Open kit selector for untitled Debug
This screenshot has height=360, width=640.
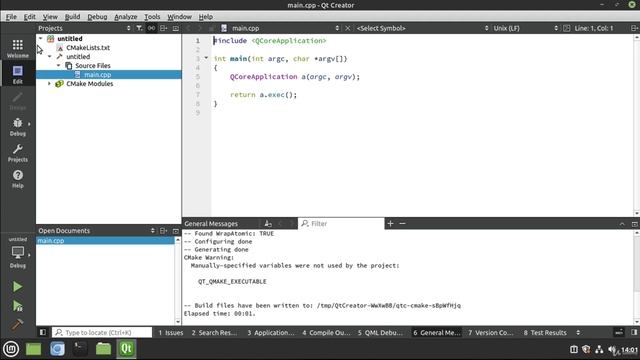[18, 252]
